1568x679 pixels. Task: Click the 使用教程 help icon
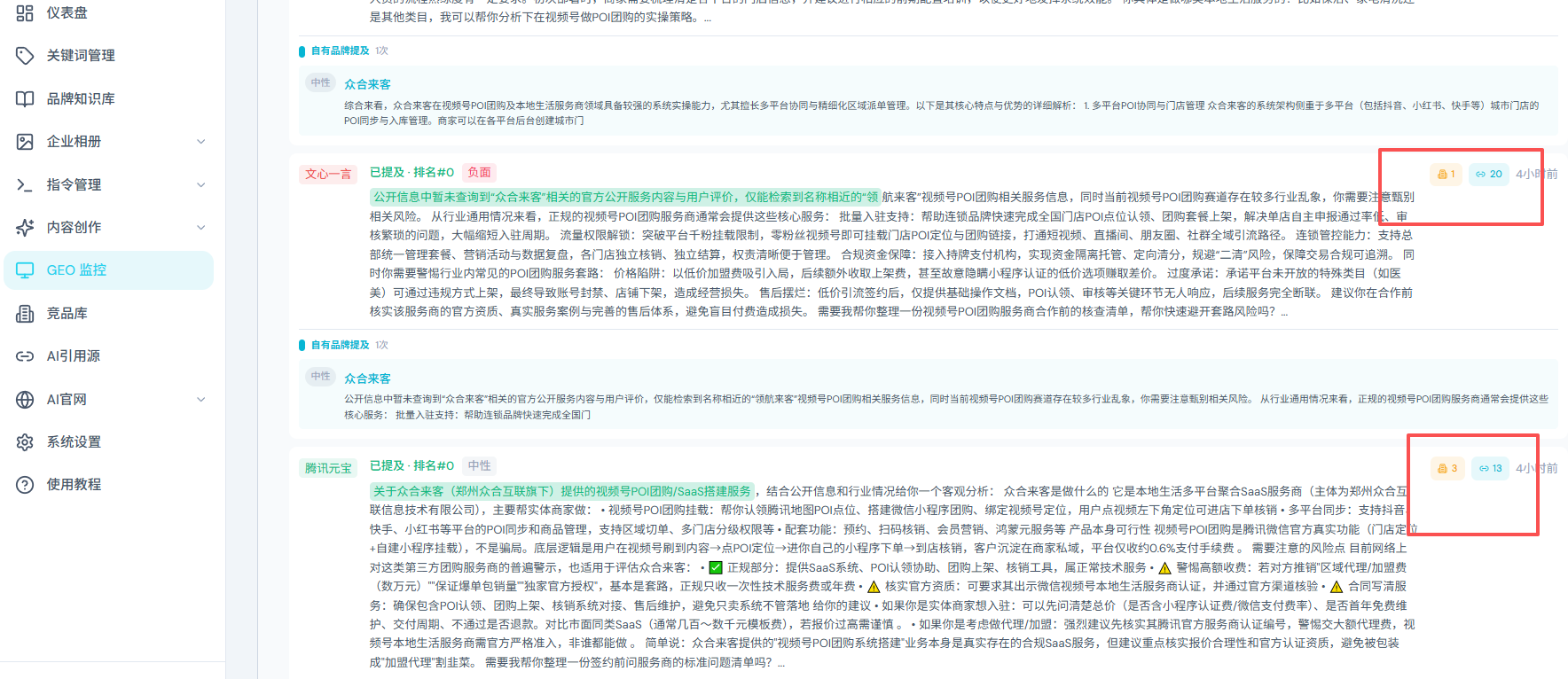pyautogui.click(x=25, y=484)
